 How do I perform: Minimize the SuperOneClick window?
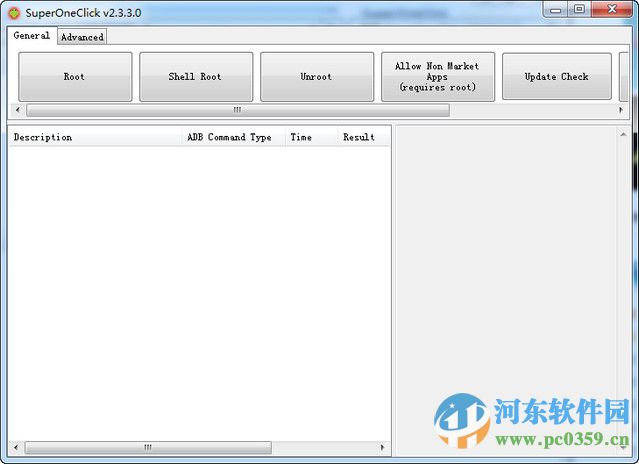(x=555, y=10)
